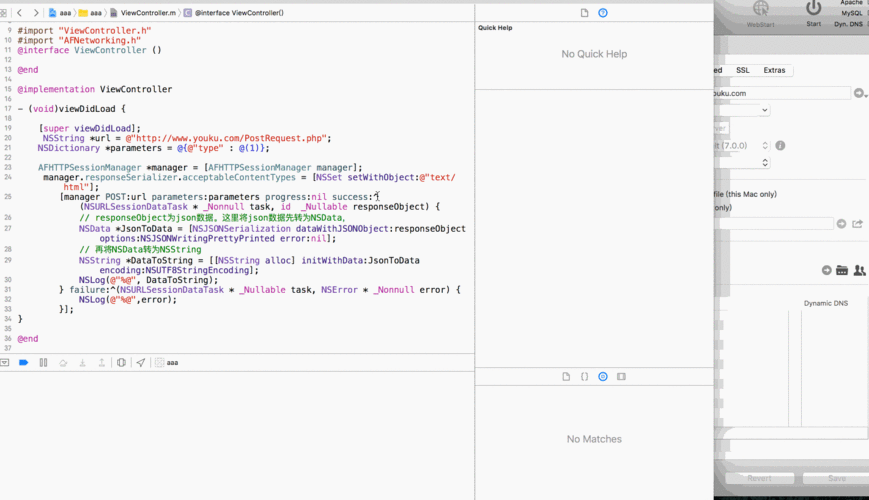Go back in editor navigation history
Screen dimensions: 869x500
pos(19,13)
